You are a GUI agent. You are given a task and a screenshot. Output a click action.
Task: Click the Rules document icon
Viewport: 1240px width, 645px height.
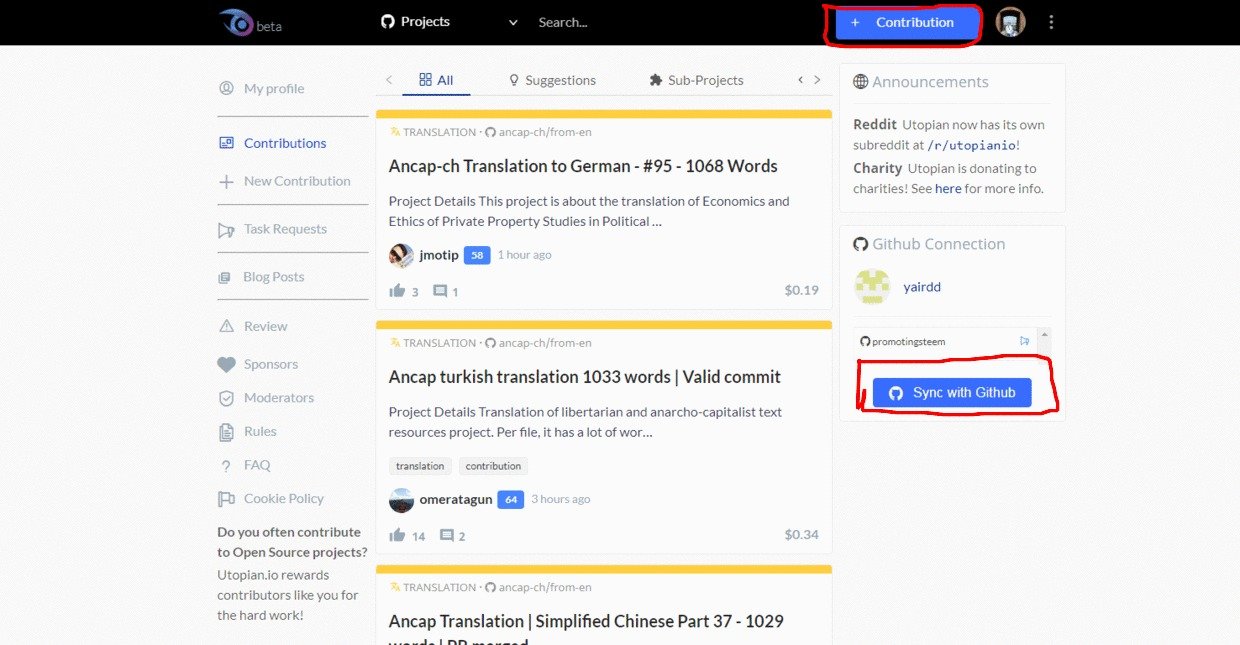pyautogui.click(x=226, y=432)
